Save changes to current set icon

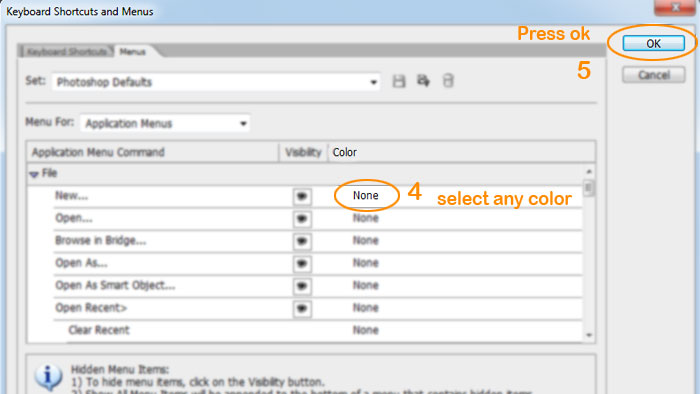point(399,81)
